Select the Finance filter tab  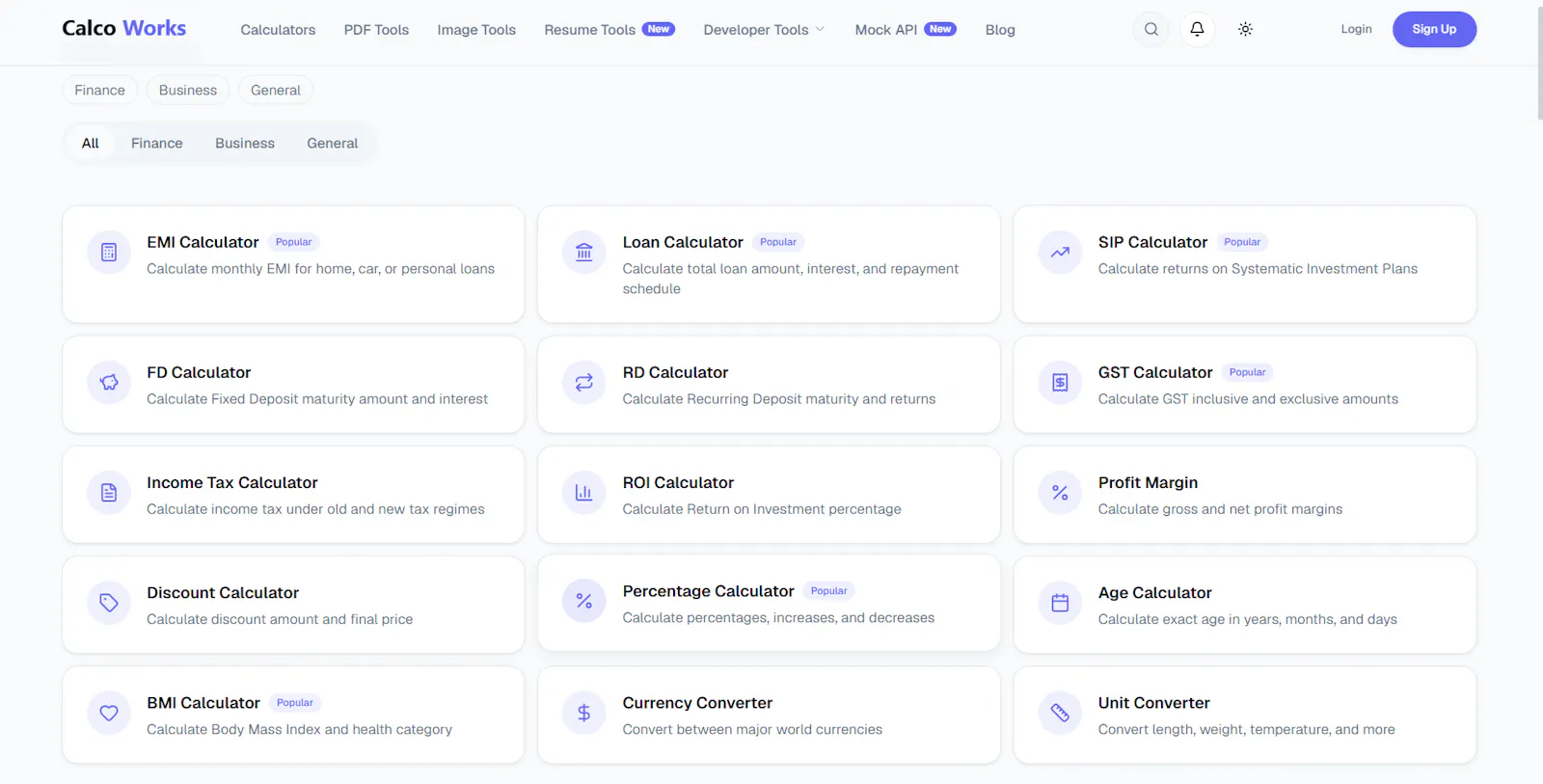[157, 143]
